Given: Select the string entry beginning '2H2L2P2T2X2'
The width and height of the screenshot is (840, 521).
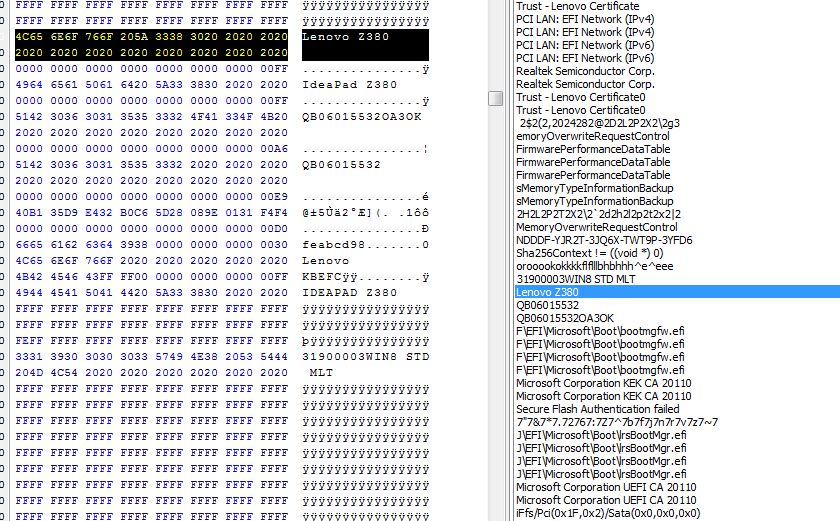Looking at the screenshot, I should click(598, 214).
